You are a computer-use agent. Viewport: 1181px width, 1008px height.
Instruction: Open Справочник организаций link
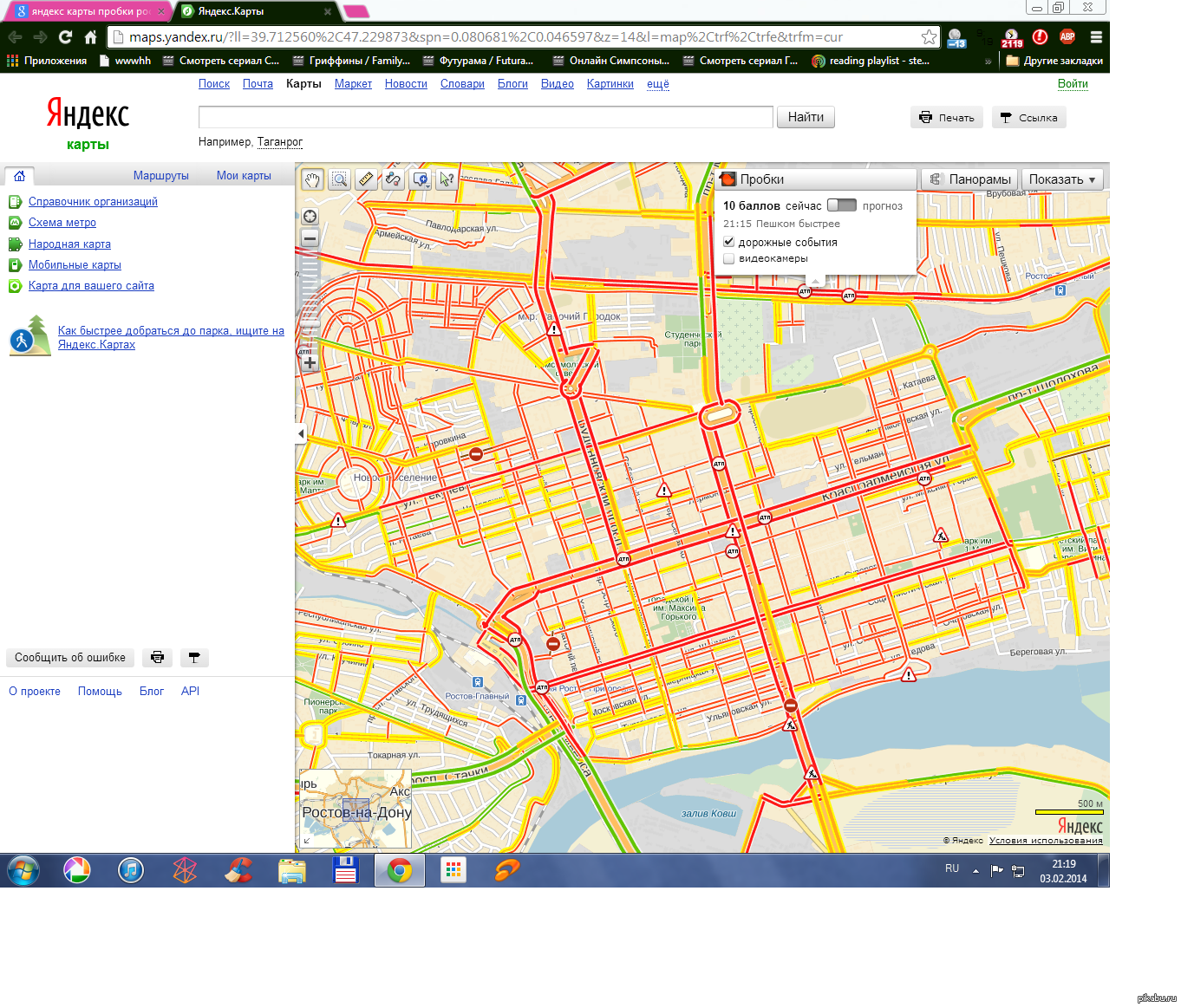pos(93,202)
